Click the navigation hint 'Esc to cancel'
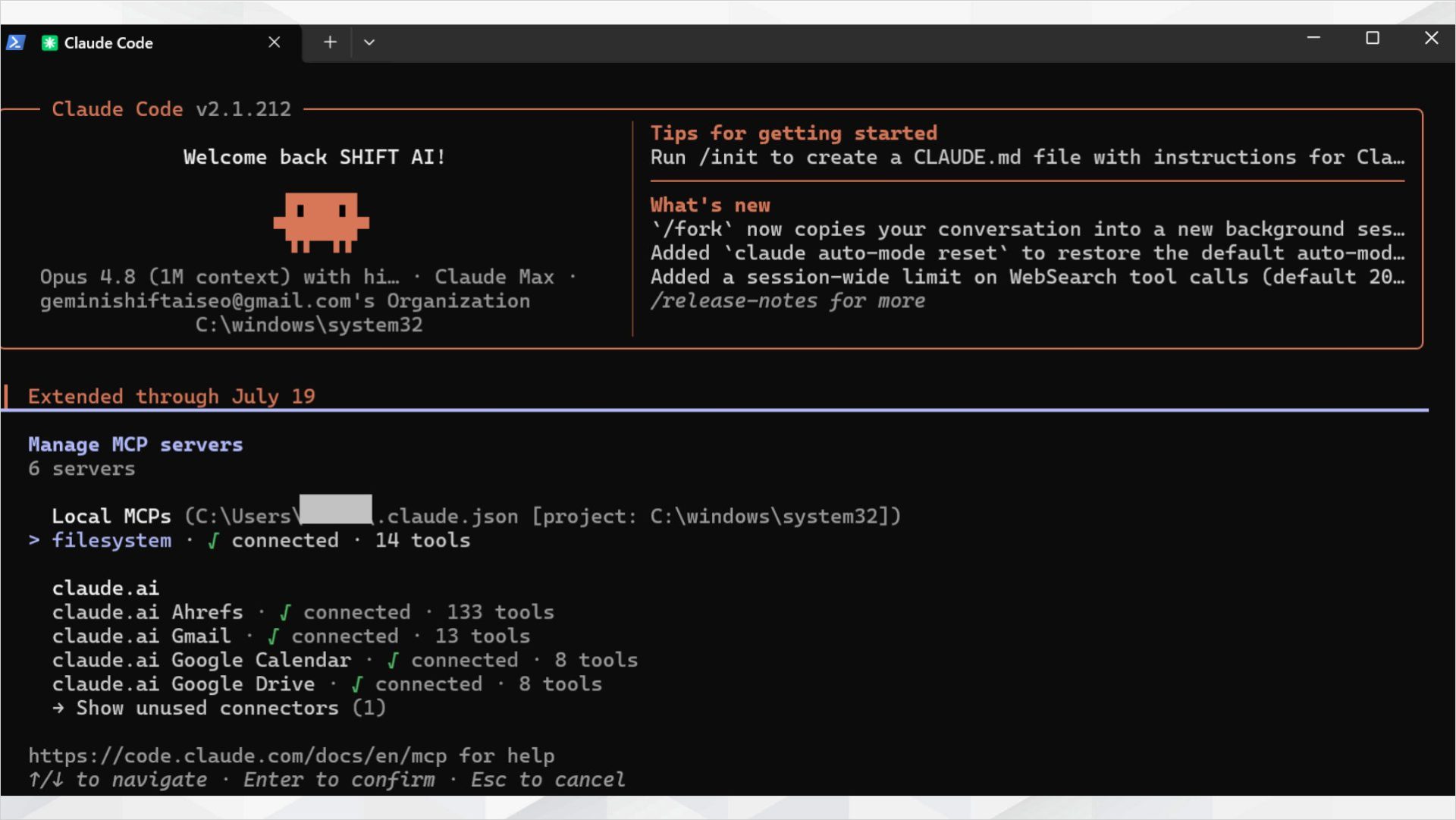 tap(548, 780)
